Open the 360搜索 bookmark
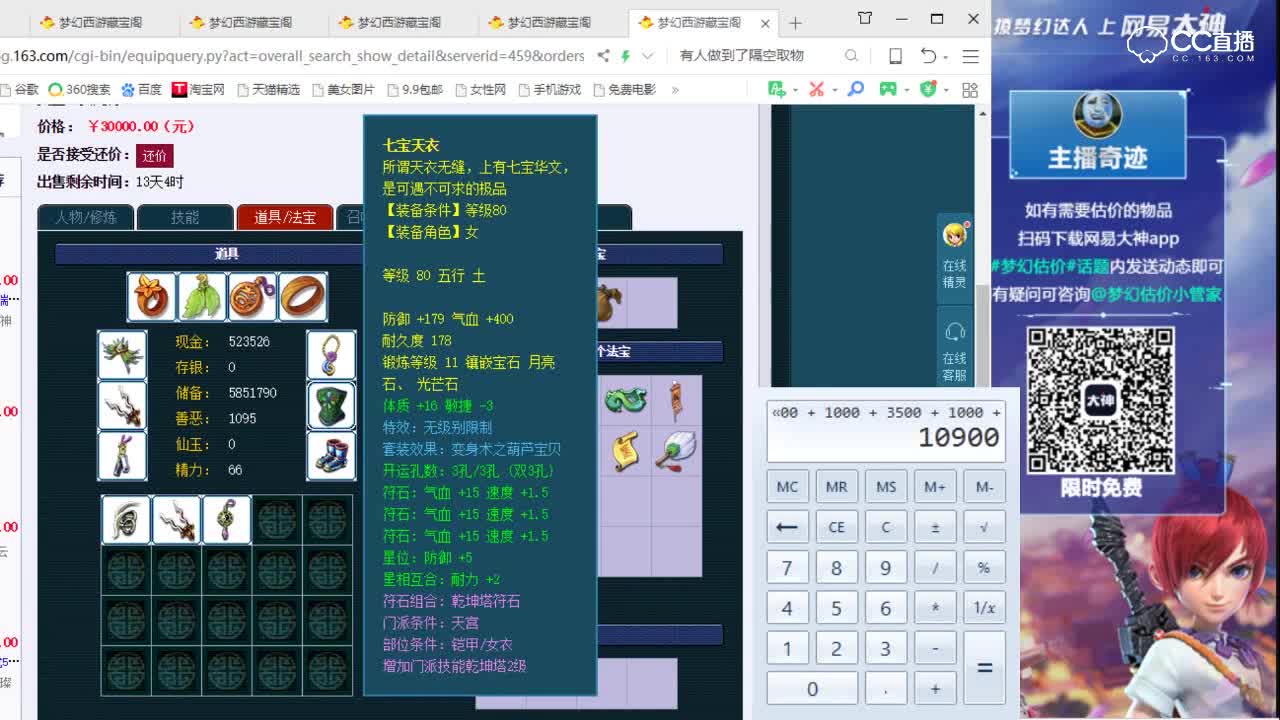 (x=79, y=90)
